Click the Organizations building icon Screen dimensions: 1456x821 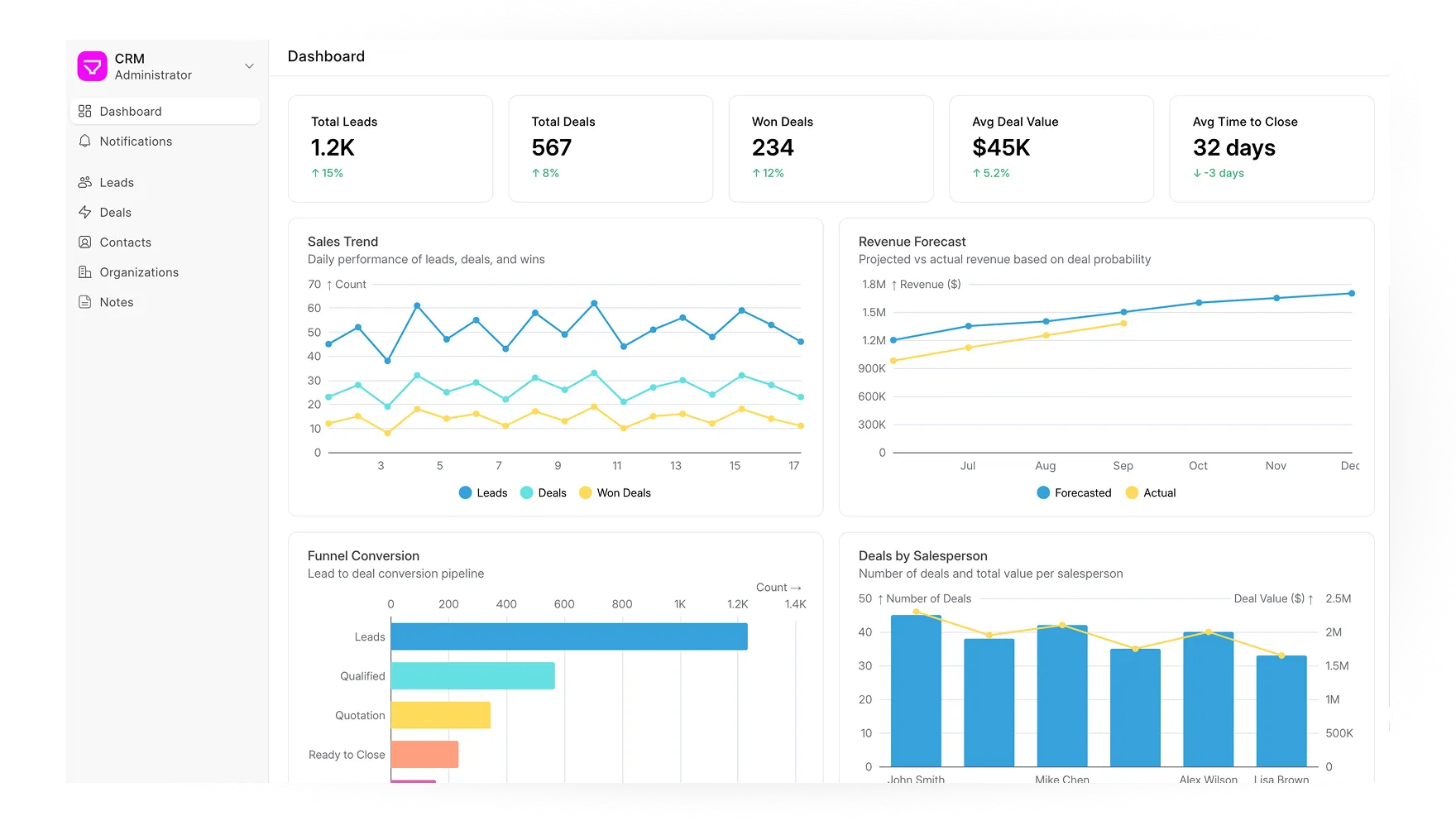tap(84, 272)
